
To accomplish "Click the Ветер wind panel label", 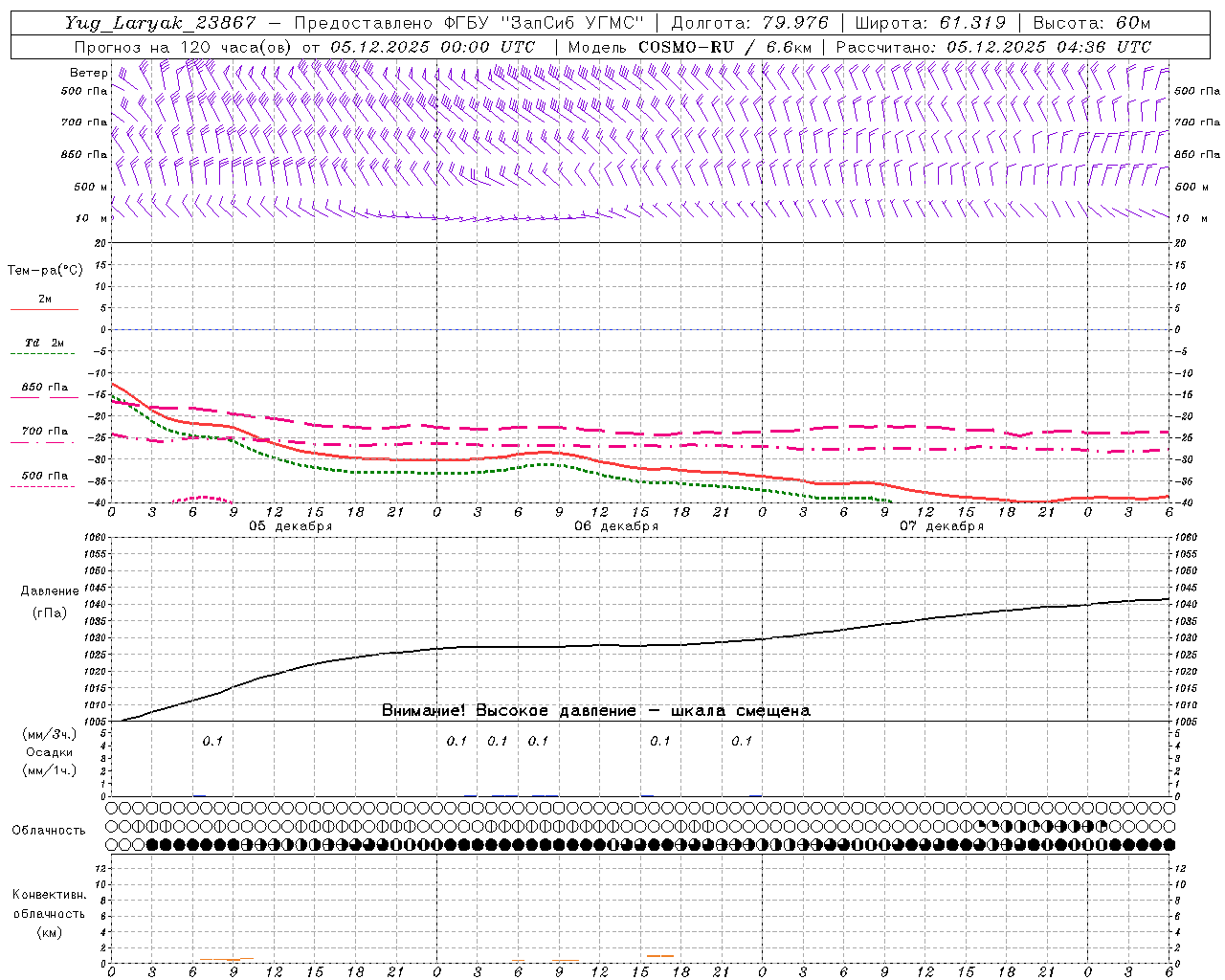I will pyautogui.click(x=89, y=73).
